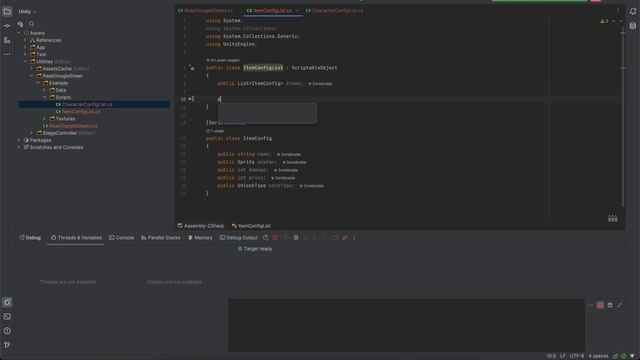Viewport: 640px width, 360px height.
Task: Expand the AssetsCache folder
Action: [32, 69]
